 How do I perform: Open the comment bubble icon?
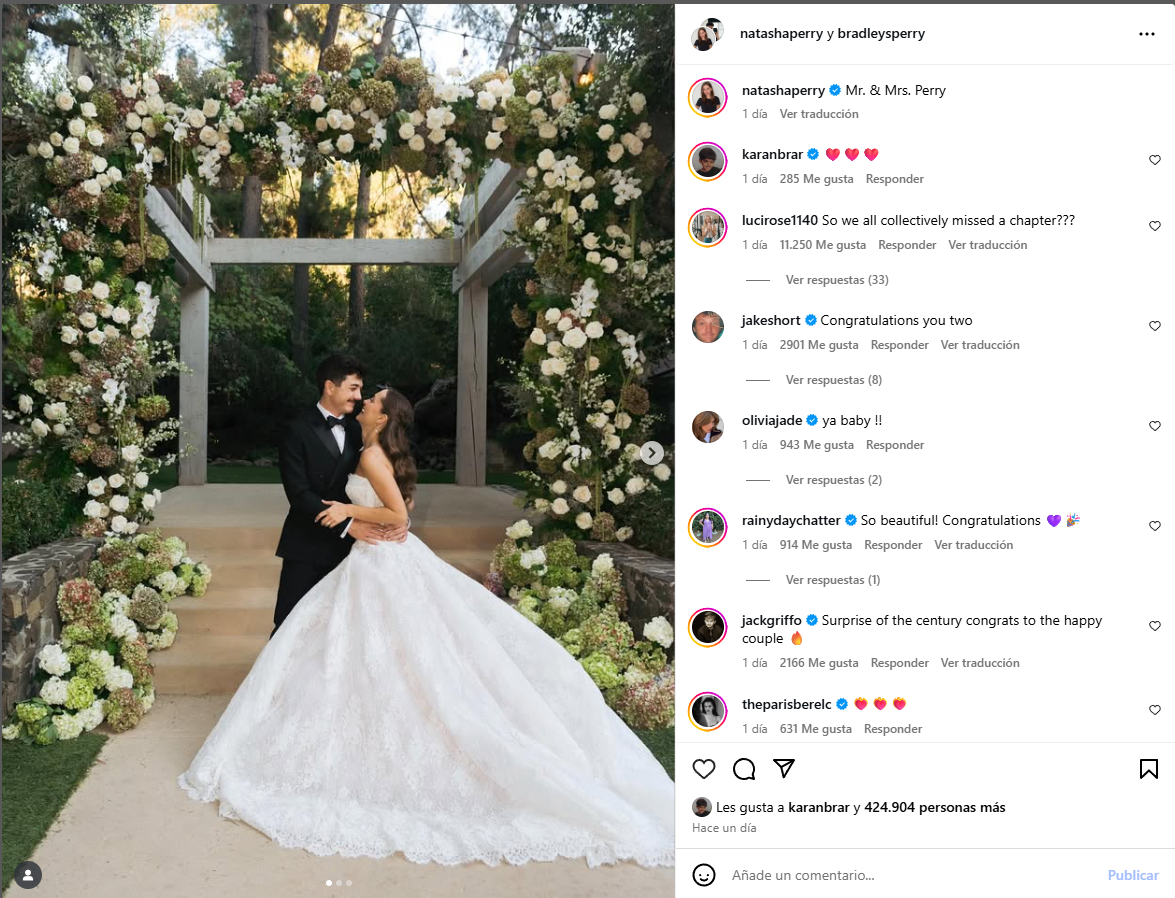(x=744, y=769)
